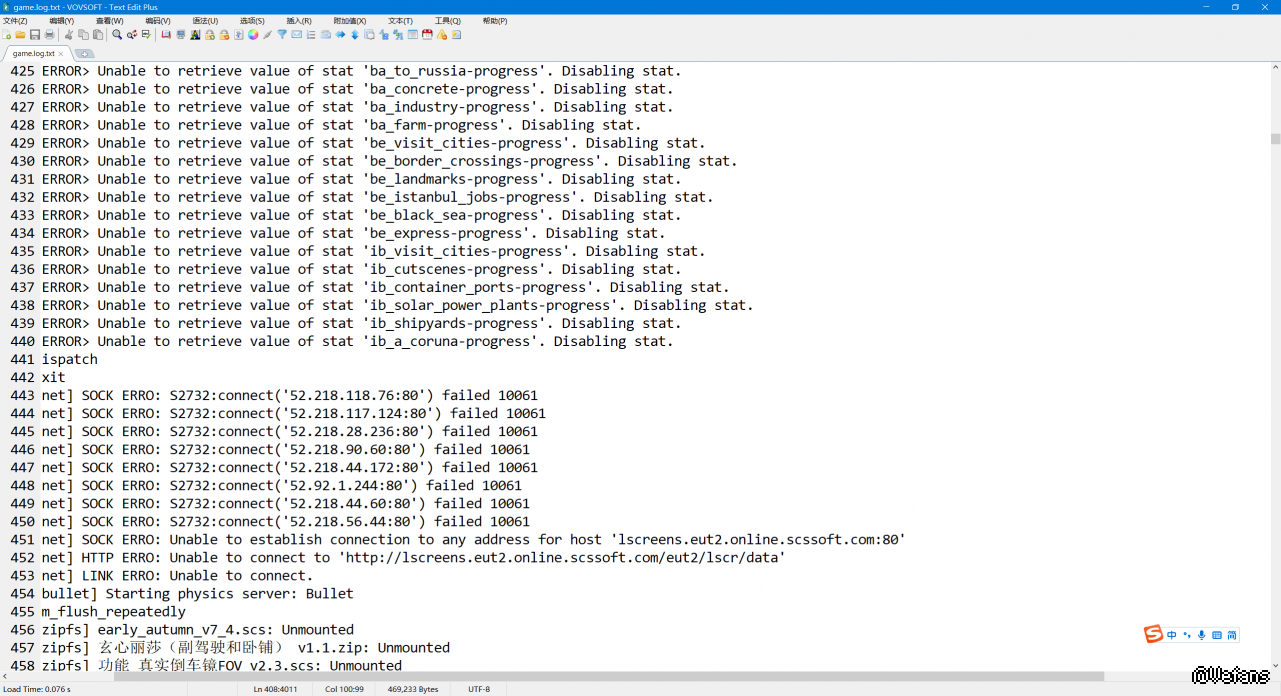This screenshot has height=696, width=1281.
Task: Click the Save file toolbar icon
Action: pos(35,35)
